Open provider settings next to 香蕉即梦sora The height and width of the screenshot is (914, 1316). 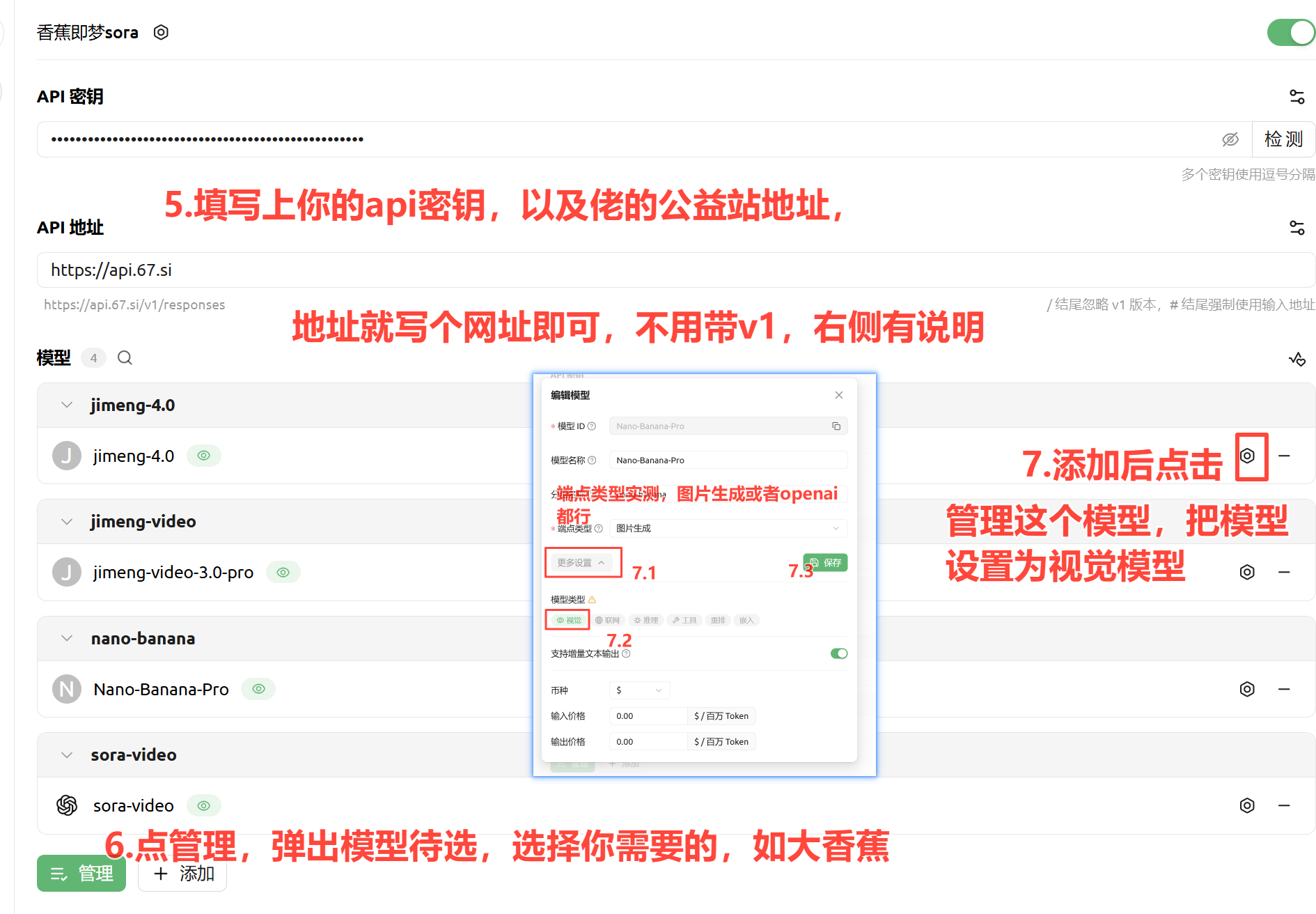click(x=161, y=32)
